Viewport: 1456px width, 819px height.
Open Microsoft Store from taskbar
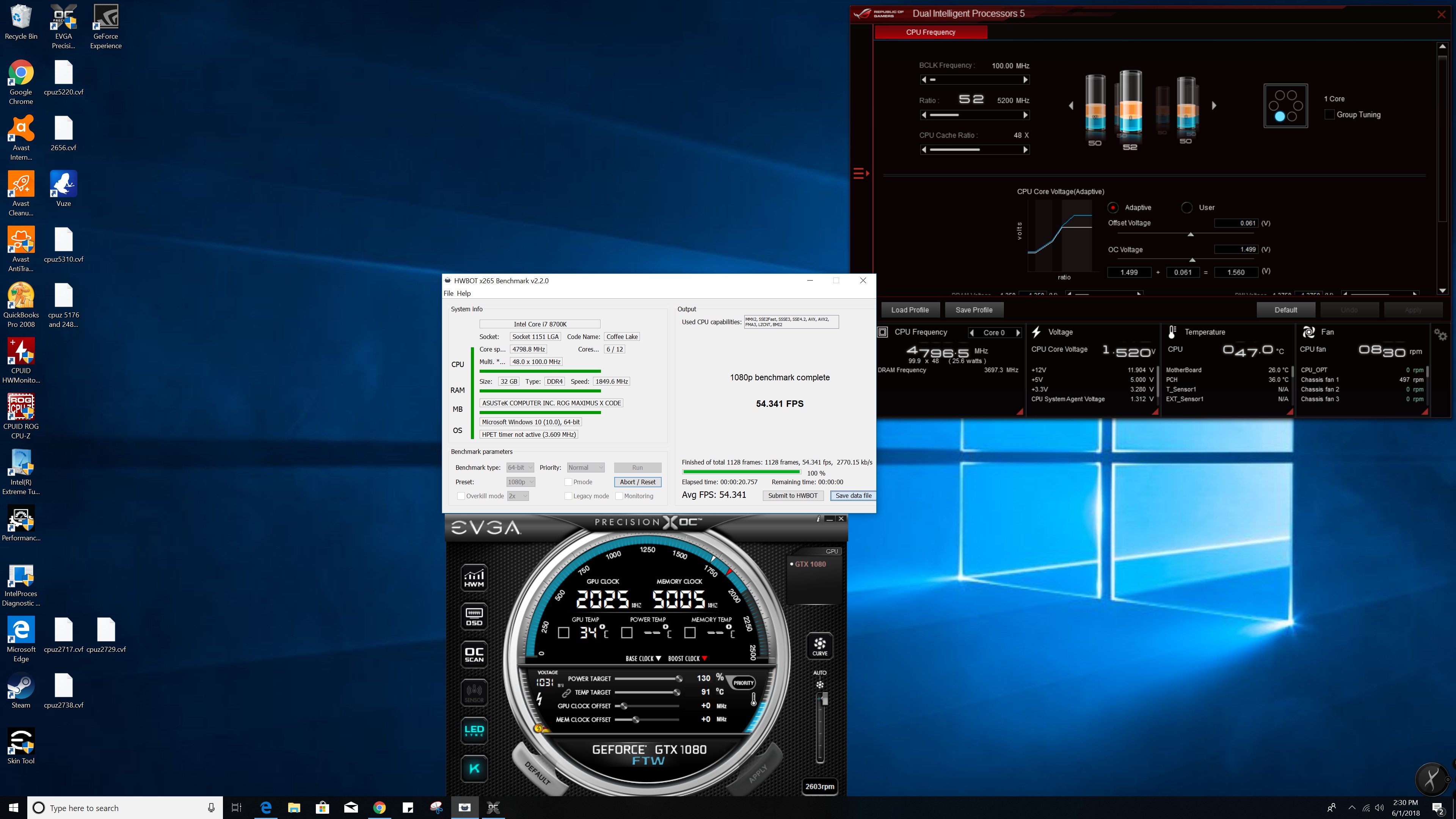click(x=322, y=808)
